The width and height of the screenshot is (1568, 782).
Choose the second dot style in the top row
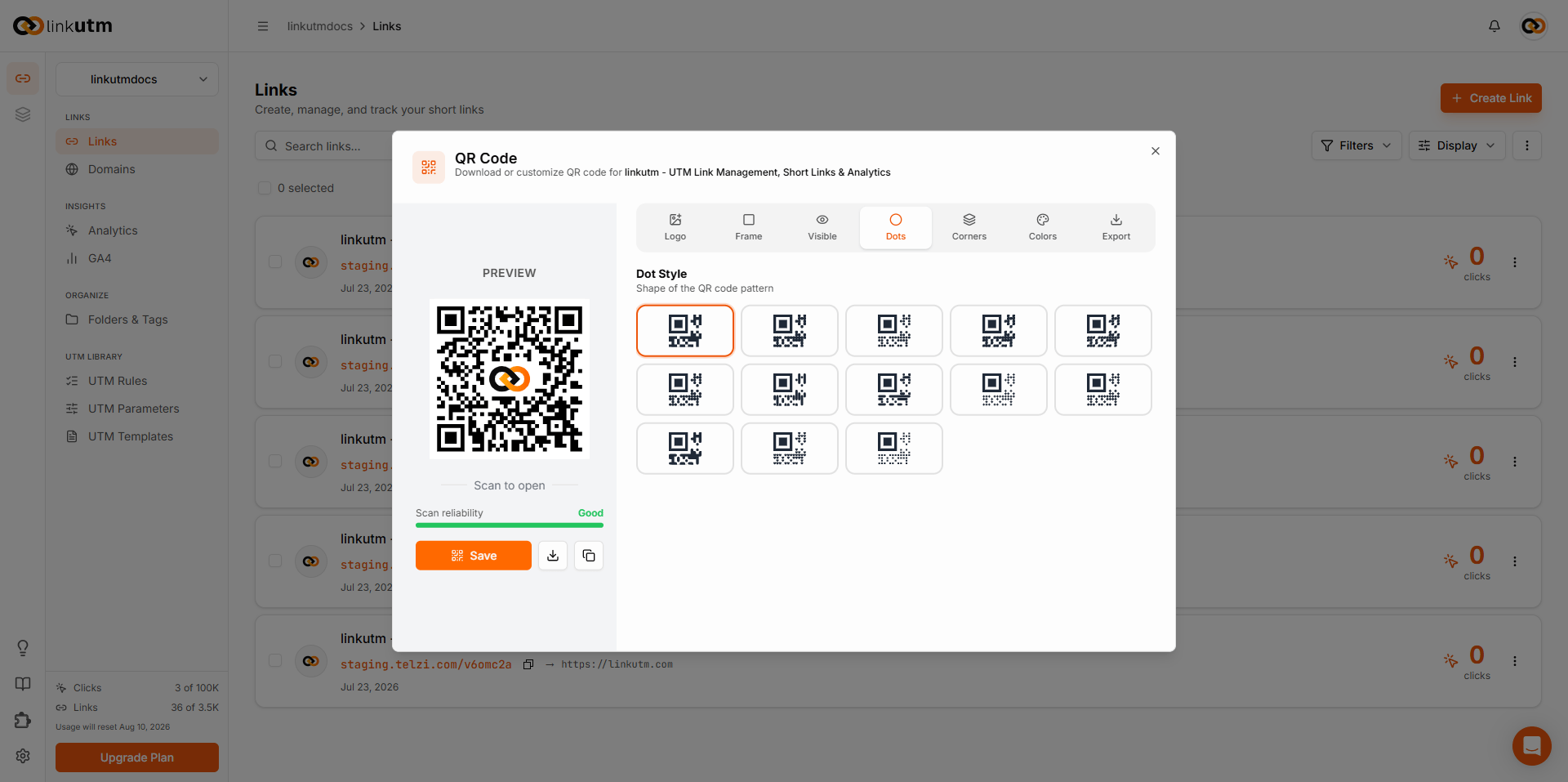tap(789, 331)
